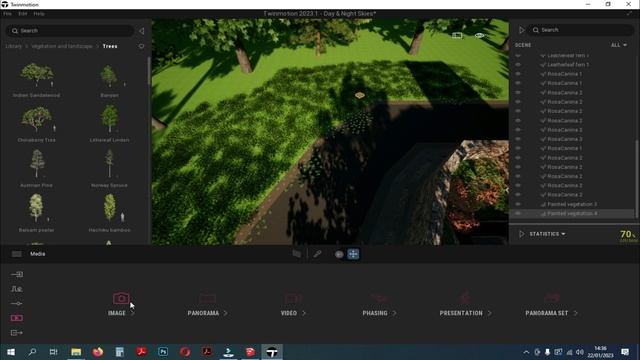Select the Hachiku bamboo thumbnail
640x360 pixels.
point(109,208)
